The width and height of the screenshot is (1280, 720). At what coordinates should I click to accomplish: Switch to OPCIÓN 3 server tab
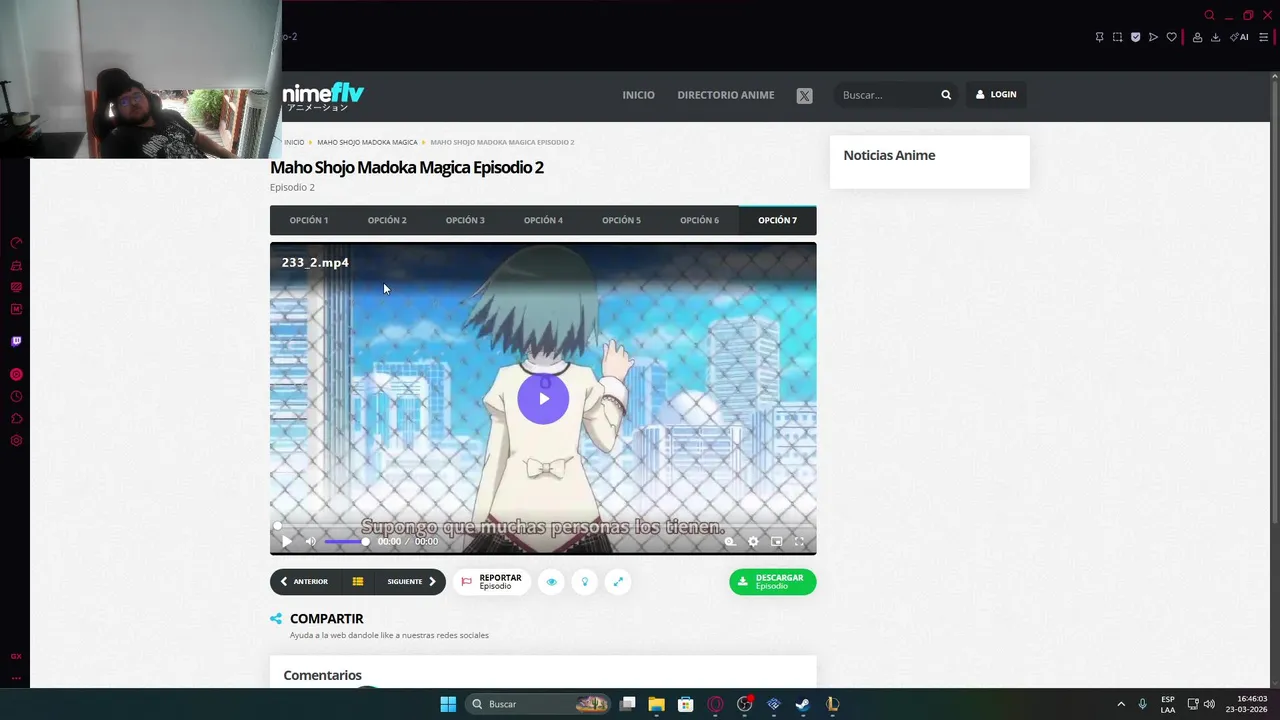[x=465, y=220]
